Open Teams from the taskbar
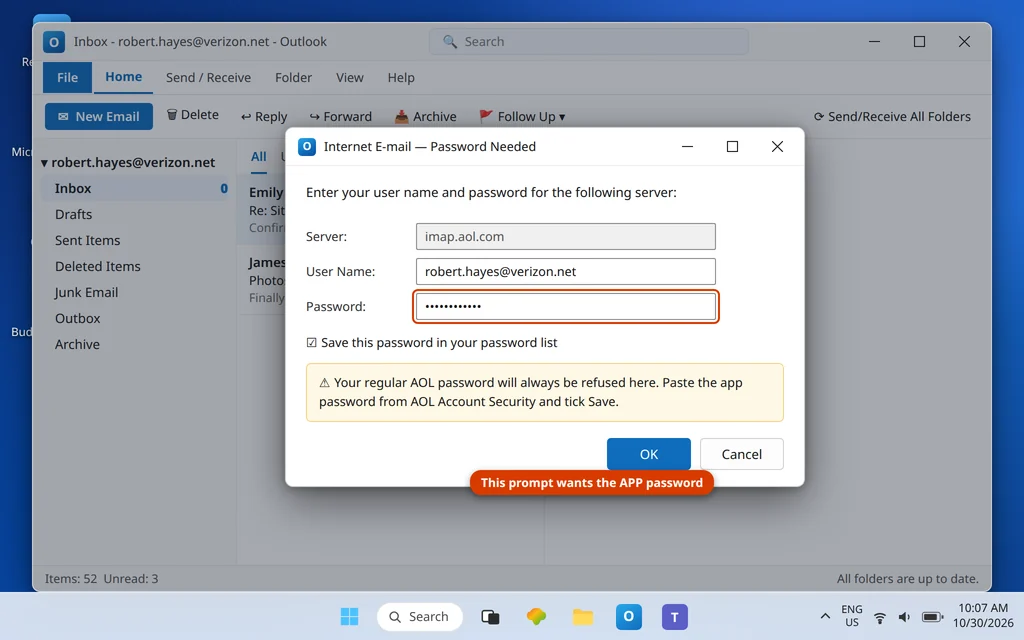 click(675, 616)
